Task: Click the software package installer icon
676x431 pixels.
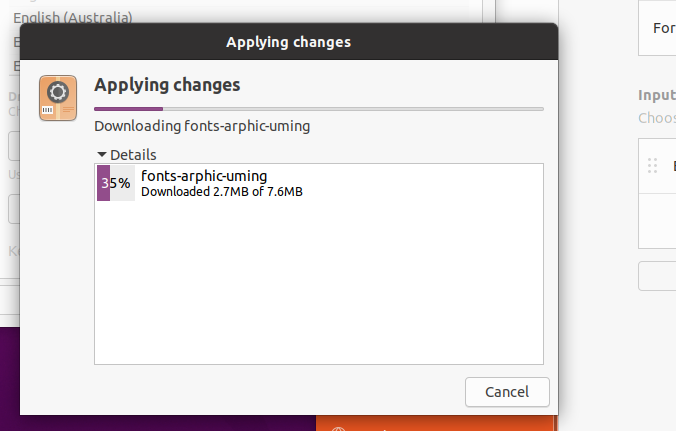Action: coord(58,98)
